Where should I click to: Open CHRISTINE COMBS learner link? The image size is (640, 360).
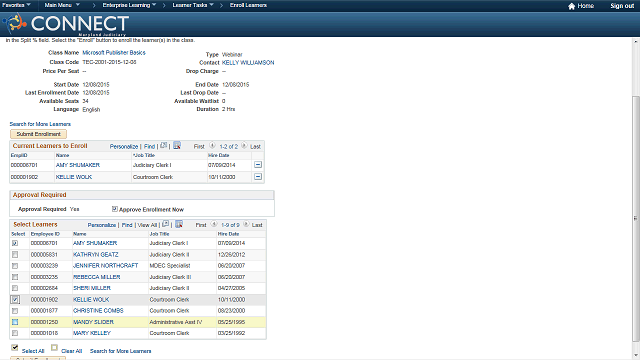point(98,311)
